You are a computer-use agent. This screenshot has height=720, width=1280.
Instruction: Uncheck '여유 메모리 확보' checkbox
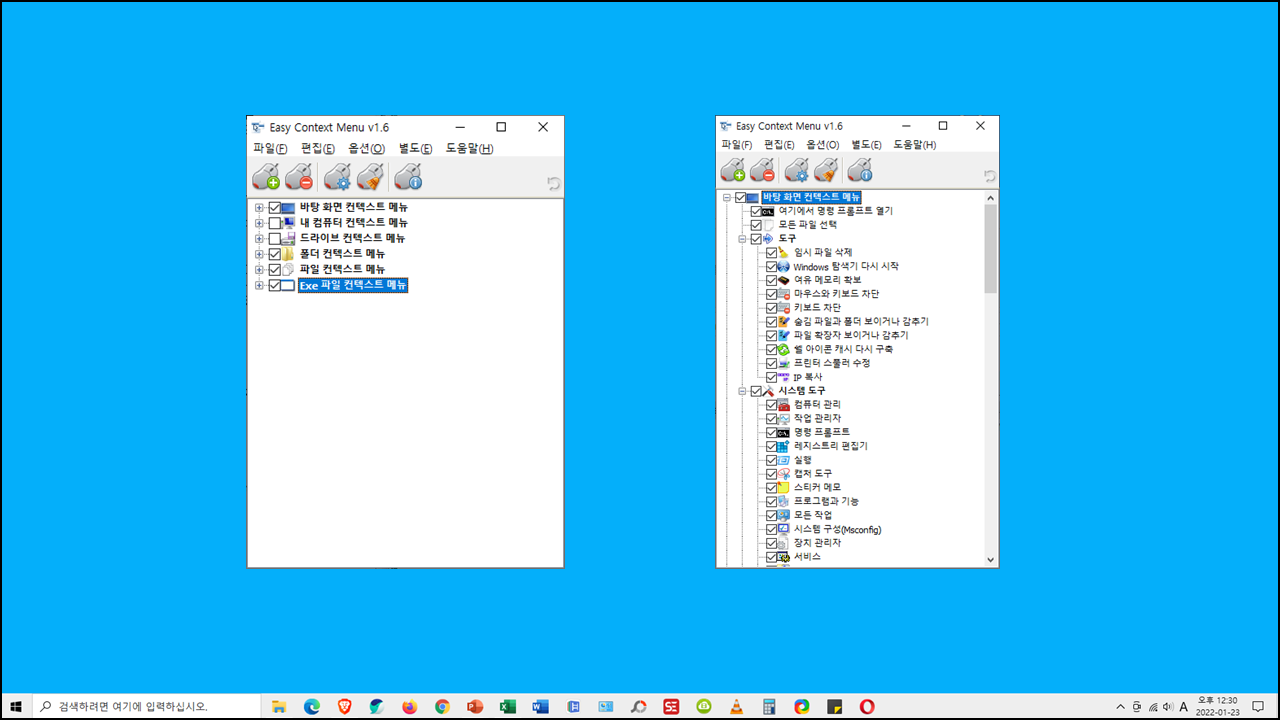pyautogui.click(x=771, y=280)
